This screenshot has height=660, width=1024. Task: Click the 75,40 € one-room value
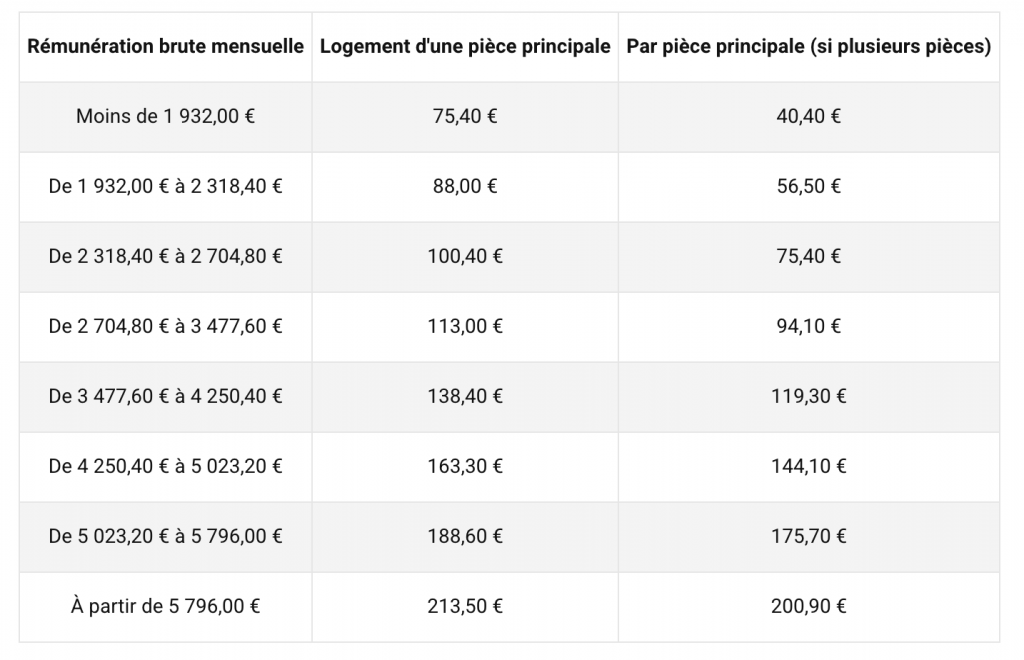tap(464, 116)
